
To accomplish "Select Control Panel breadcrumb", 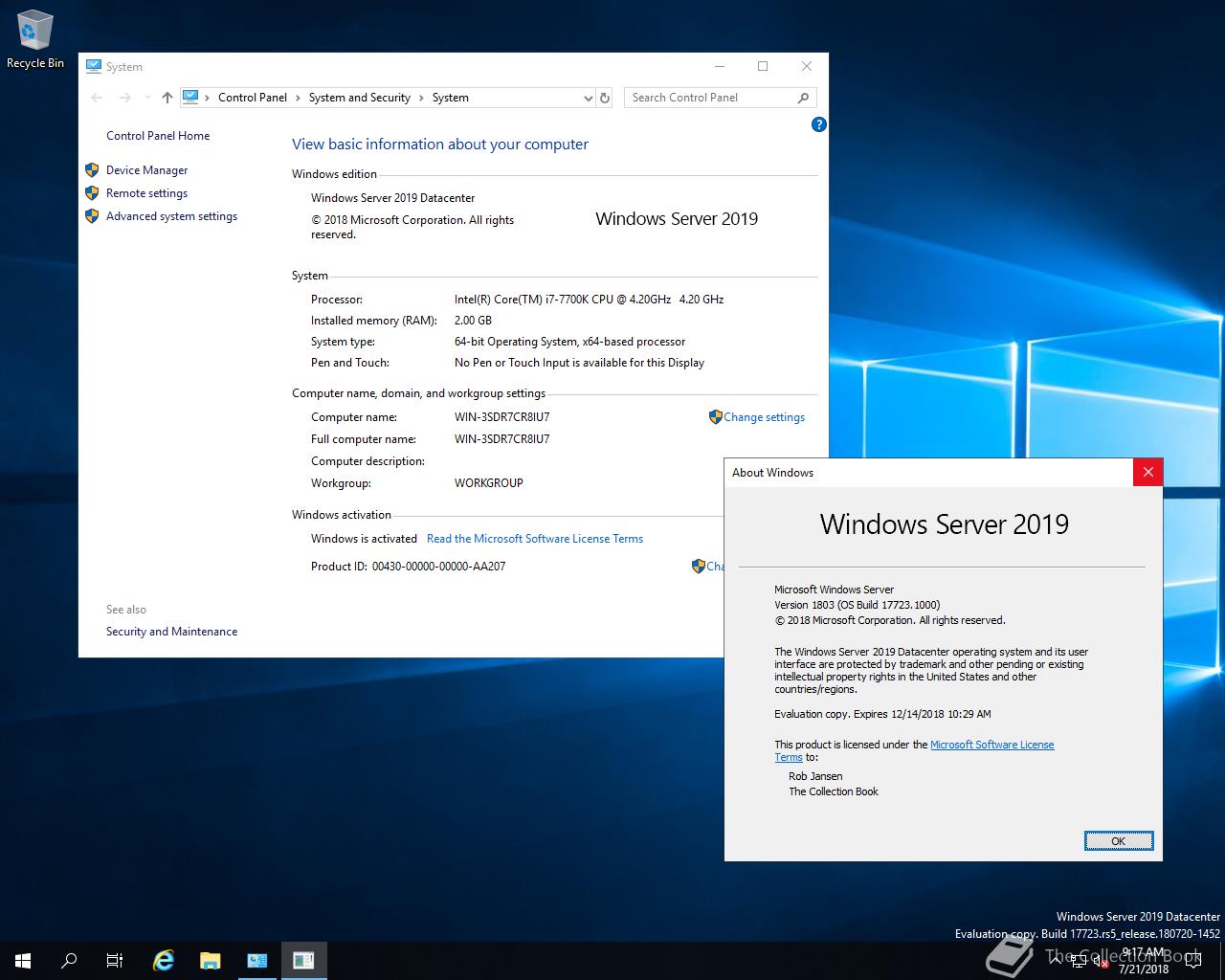I will tap(253, 98).
